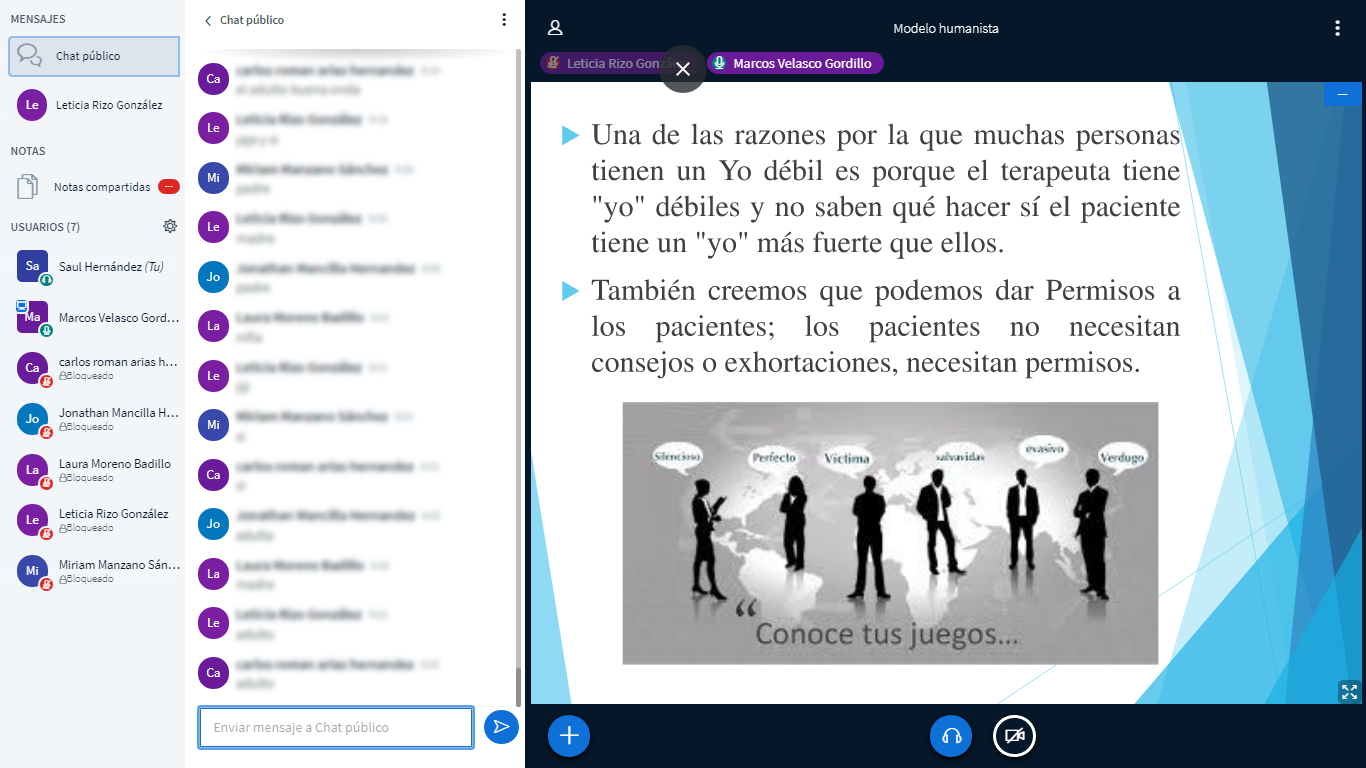Click NOTAS section heading

pyautogui.click(x=28, y=151)
